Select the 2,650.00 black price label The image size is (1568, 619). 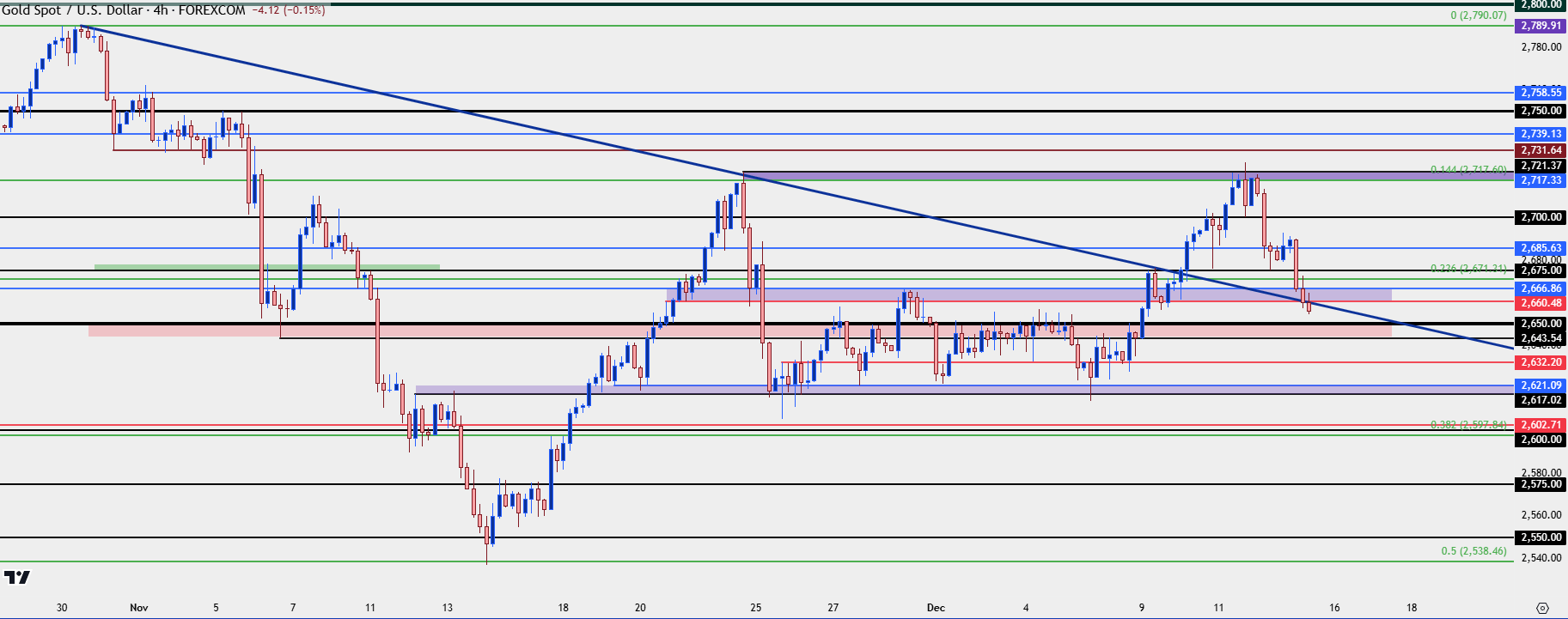(x=1541, y=324)
